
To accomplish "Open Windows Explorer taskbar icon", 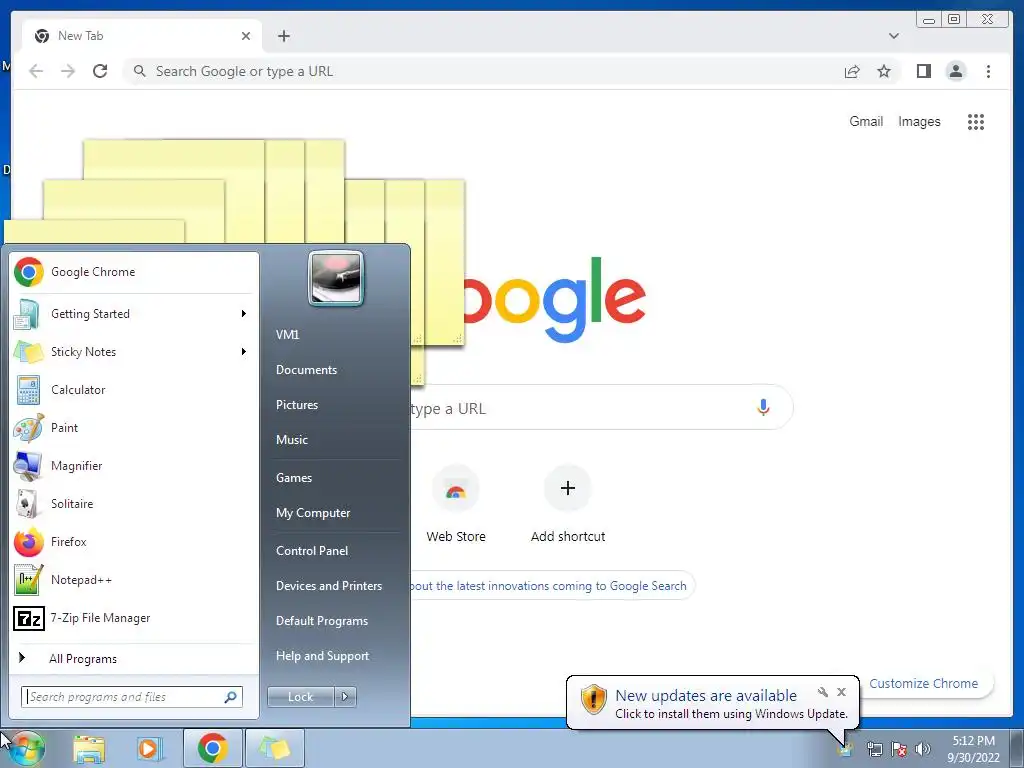I will click(89, 748).
